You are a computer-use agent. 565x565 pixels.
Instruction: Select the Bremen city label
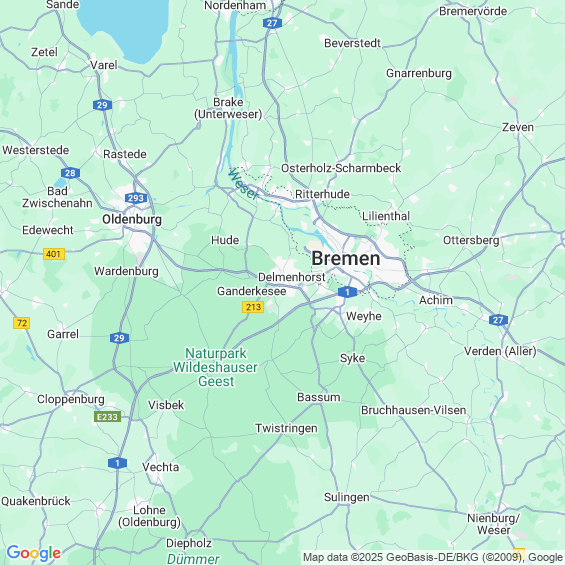[346, 259]
